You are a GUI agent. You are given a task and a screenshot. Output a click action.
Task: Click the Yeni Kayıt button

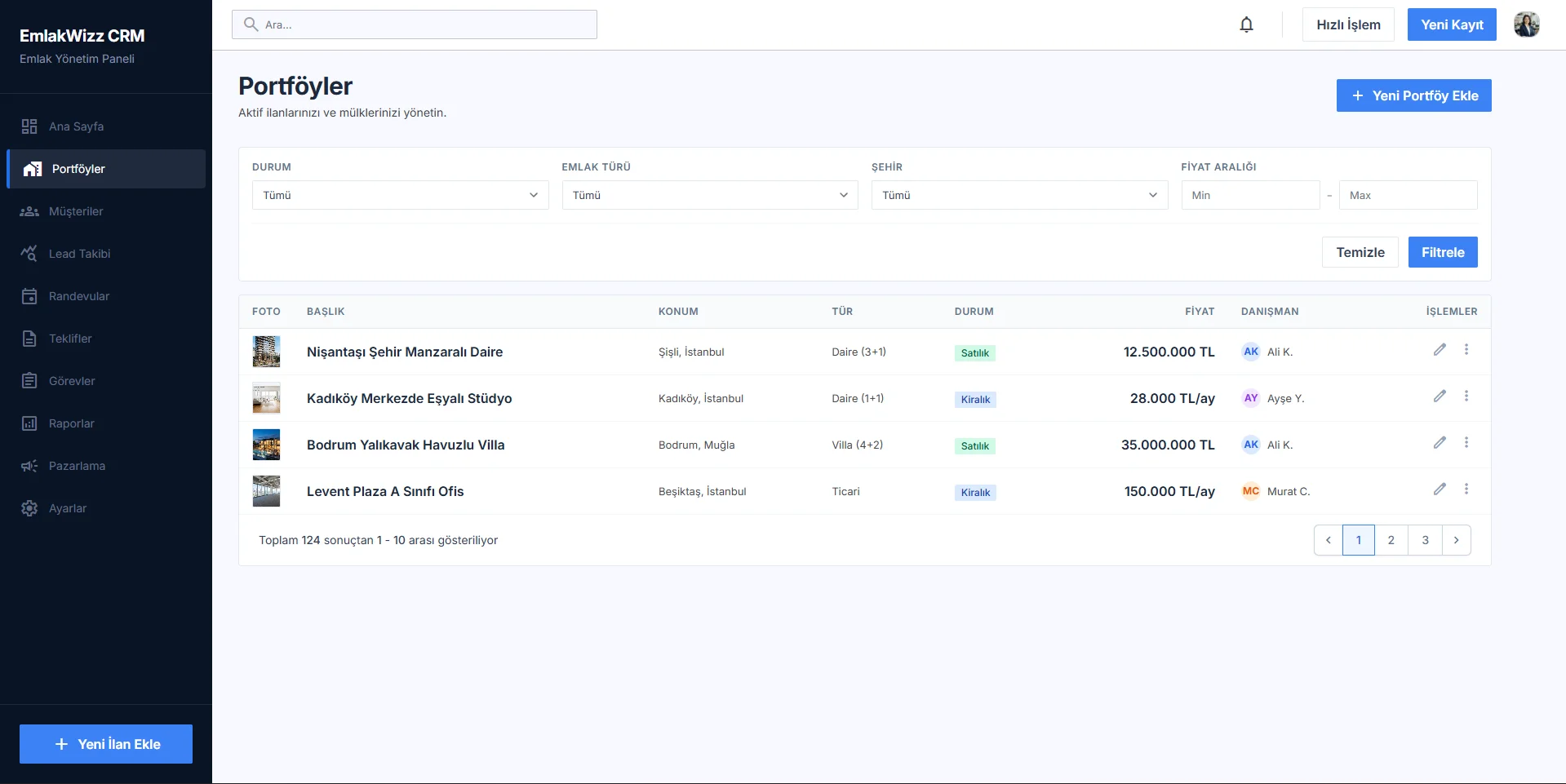pyautogui.click(x=1452, y=24)
